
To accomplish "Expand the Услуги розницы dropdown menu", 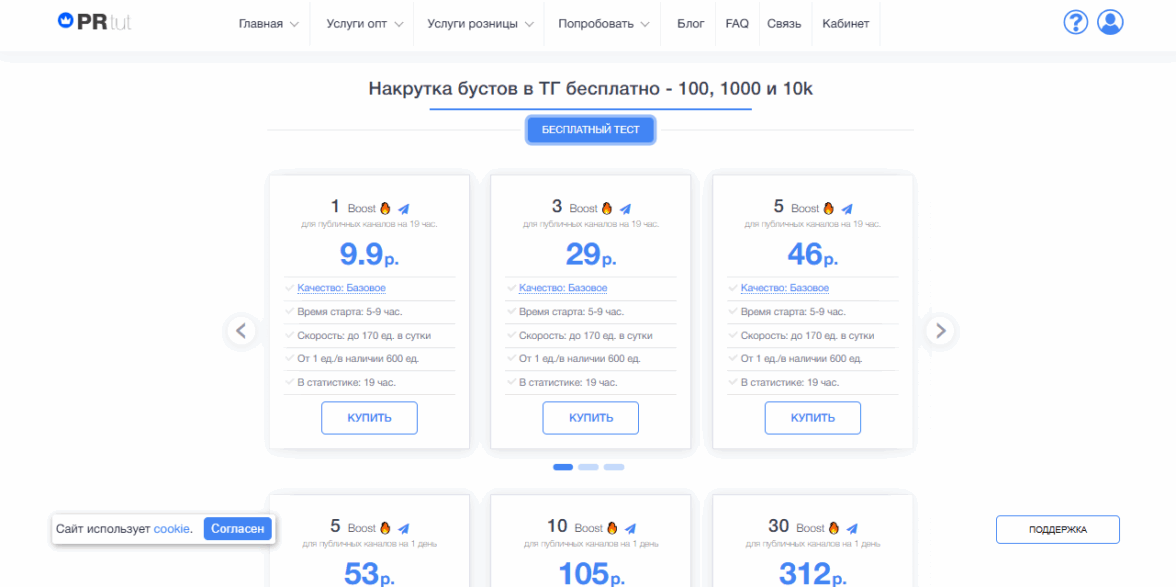I will pos(480,24).
